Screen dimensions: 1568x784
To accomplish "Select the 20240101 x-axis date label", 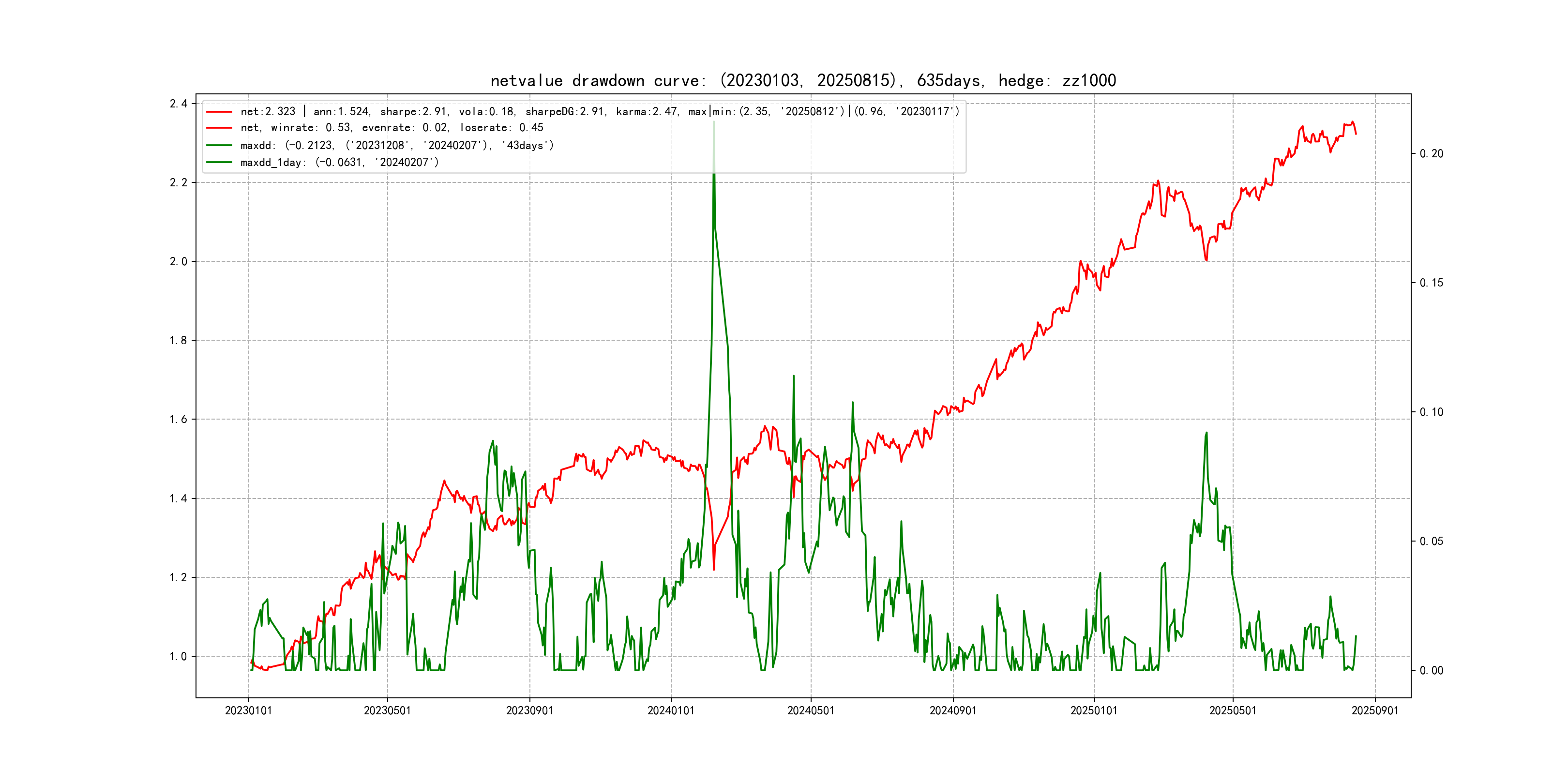I will coord(671,710).
